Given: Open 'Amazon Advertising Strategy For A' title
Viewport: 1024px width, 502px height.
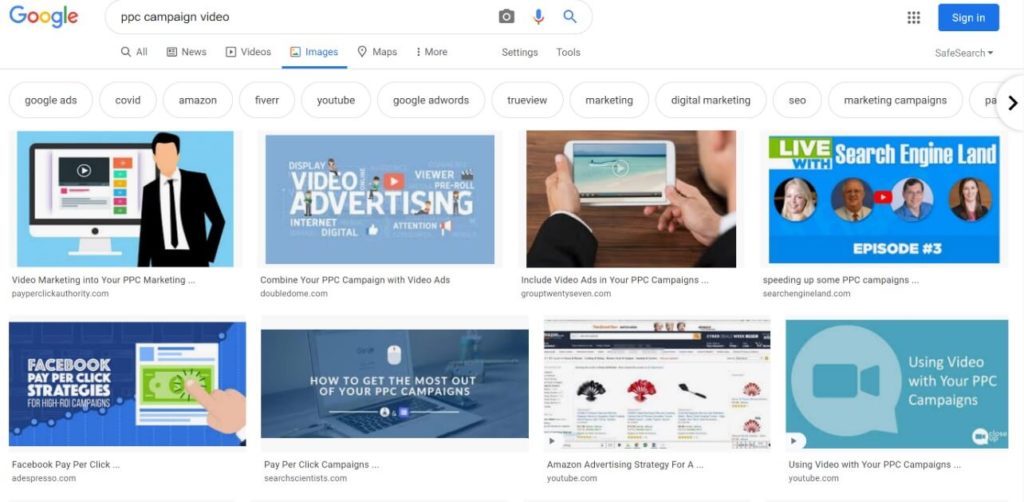Looking at the screenshot, I should click(x=625, y=465).
